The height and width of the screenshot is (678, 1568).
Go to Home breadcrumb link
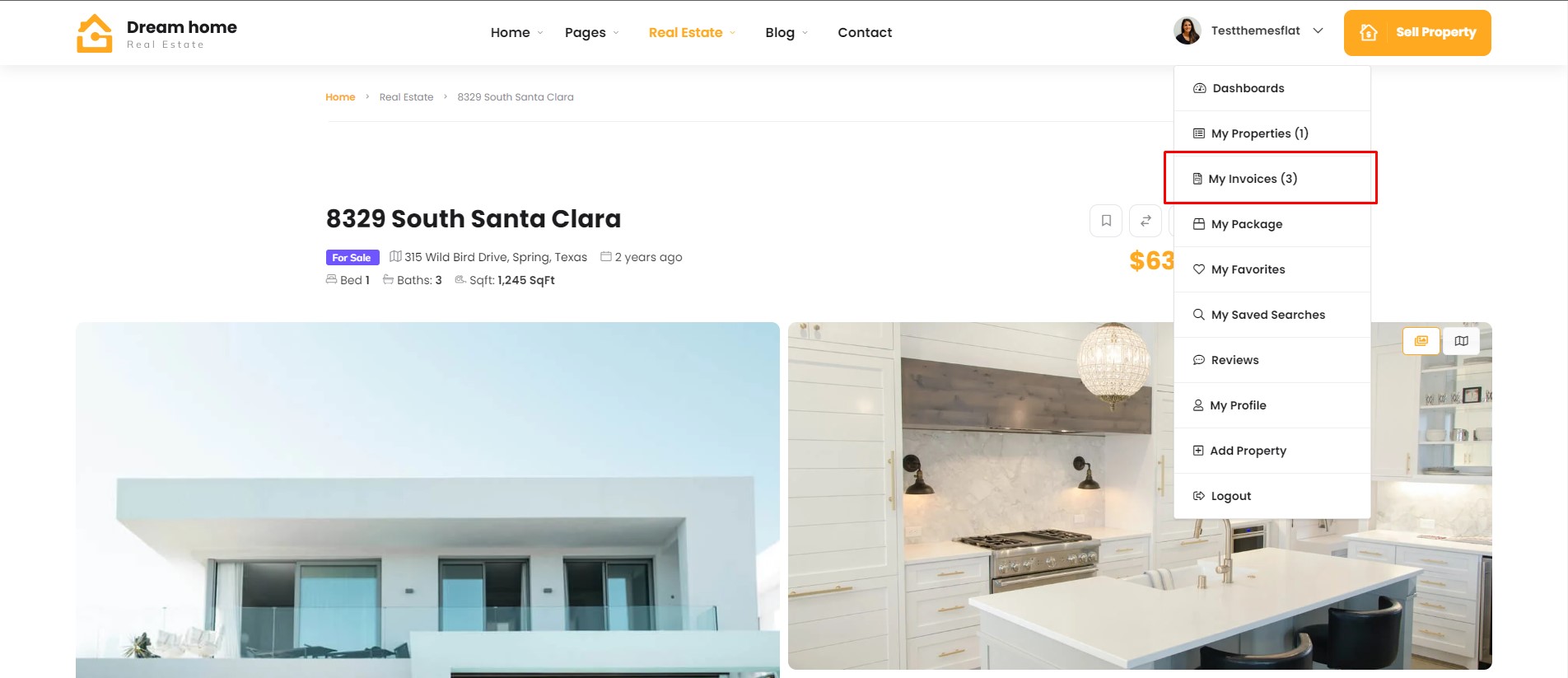tap(340, 97)
